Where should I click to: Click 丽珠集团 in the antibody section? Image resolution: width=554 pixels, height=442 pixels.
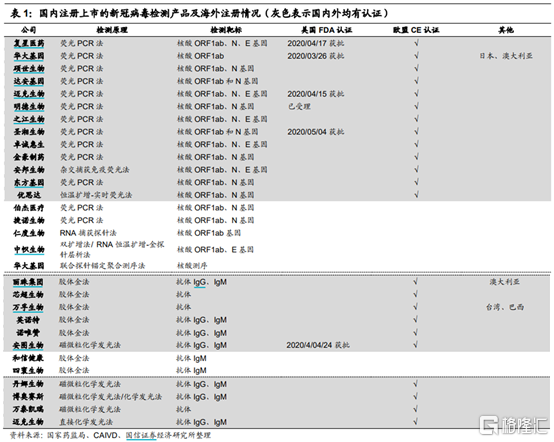pyautogui.click(x=28, y=282)
